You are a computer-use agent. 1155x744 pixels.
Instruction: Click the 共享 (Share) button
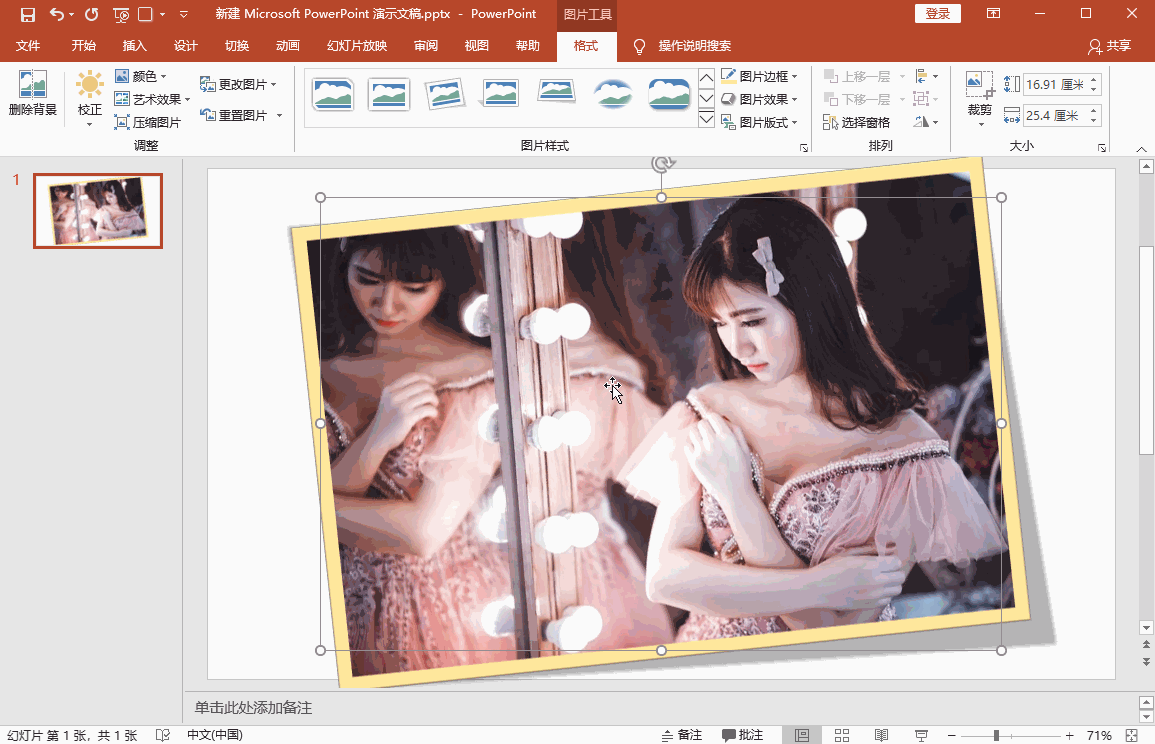1110,46
